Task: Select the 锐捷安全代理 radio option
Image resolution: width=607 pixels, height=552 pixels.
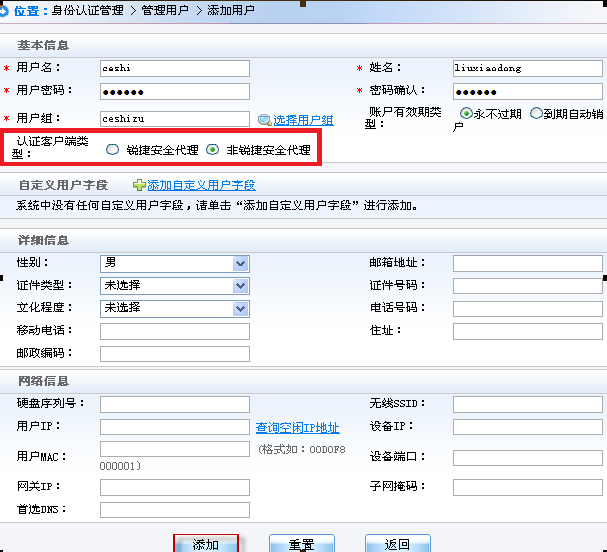Action: pos(113,150)
